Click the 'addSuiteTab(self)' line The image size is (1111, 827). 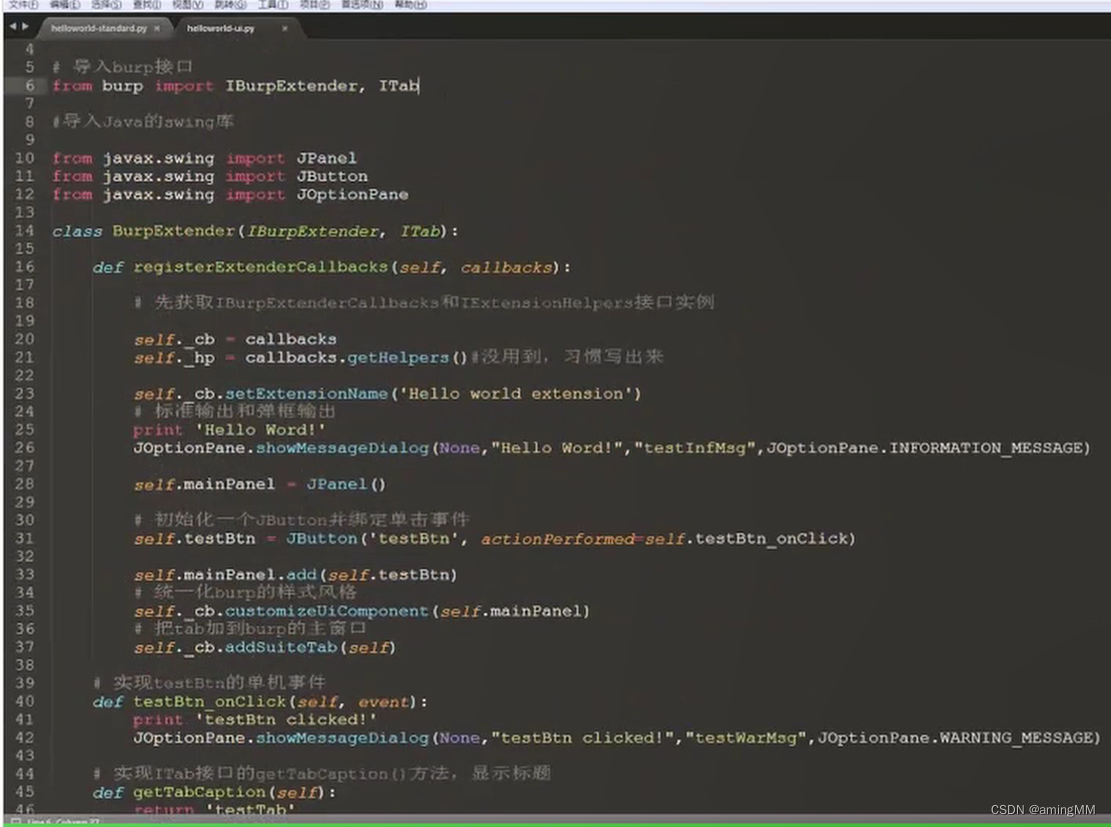[x=264, y=647]
